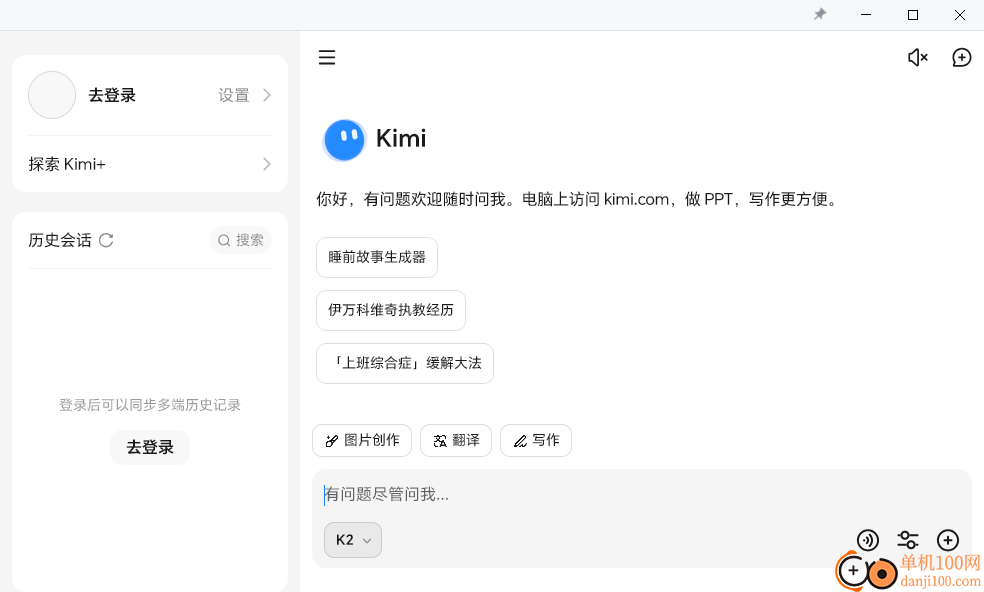Focus the 有问题尽管问我 message input
The image size is (984, 592).
641,495
